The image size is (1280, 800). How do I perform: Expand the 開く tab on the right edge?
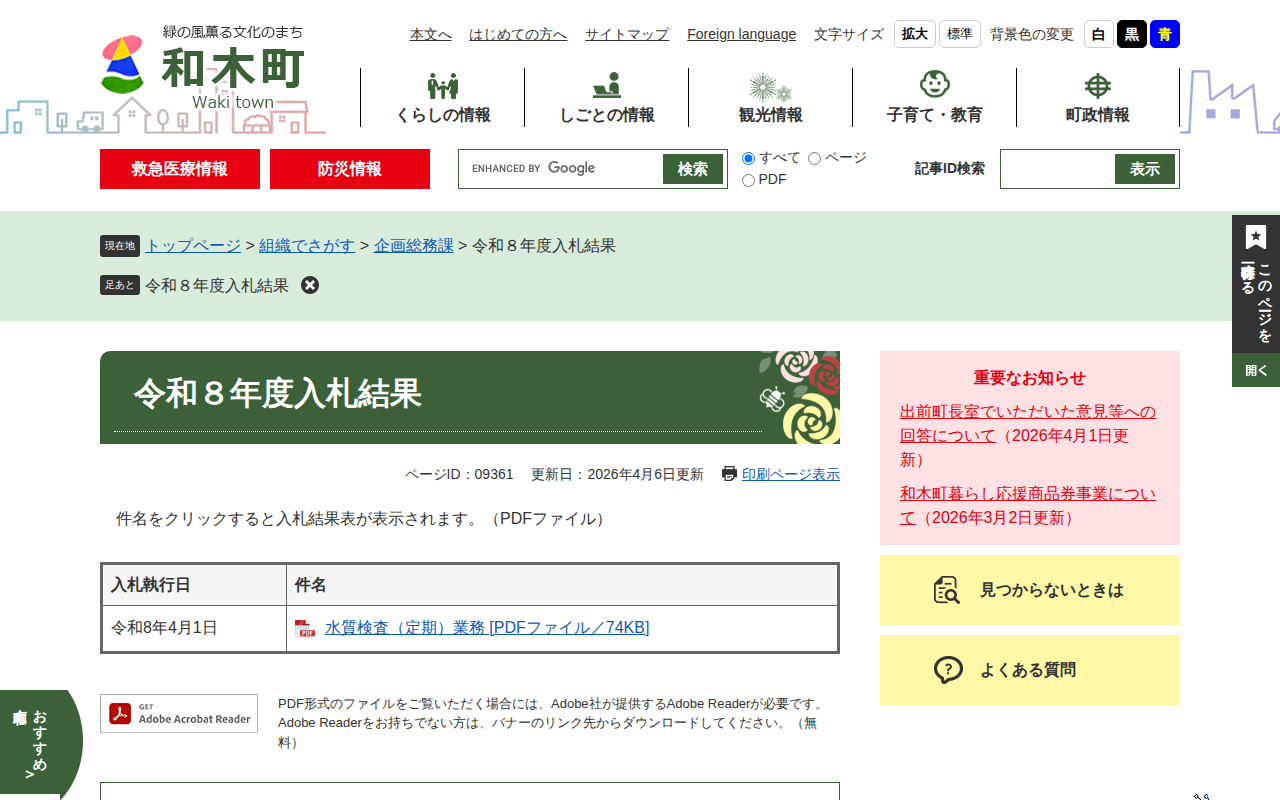click(1255, 369)
